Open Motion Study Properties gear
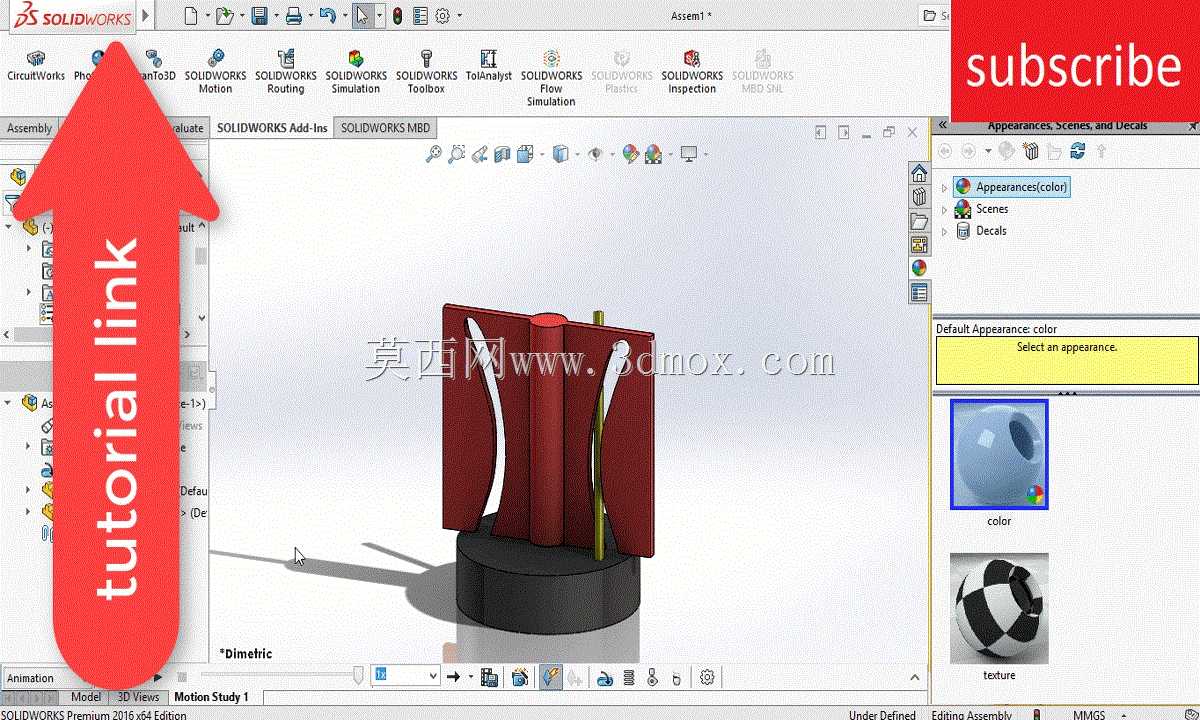Image resolution: width=1200 pixels, height=720 pixels. 707,677
